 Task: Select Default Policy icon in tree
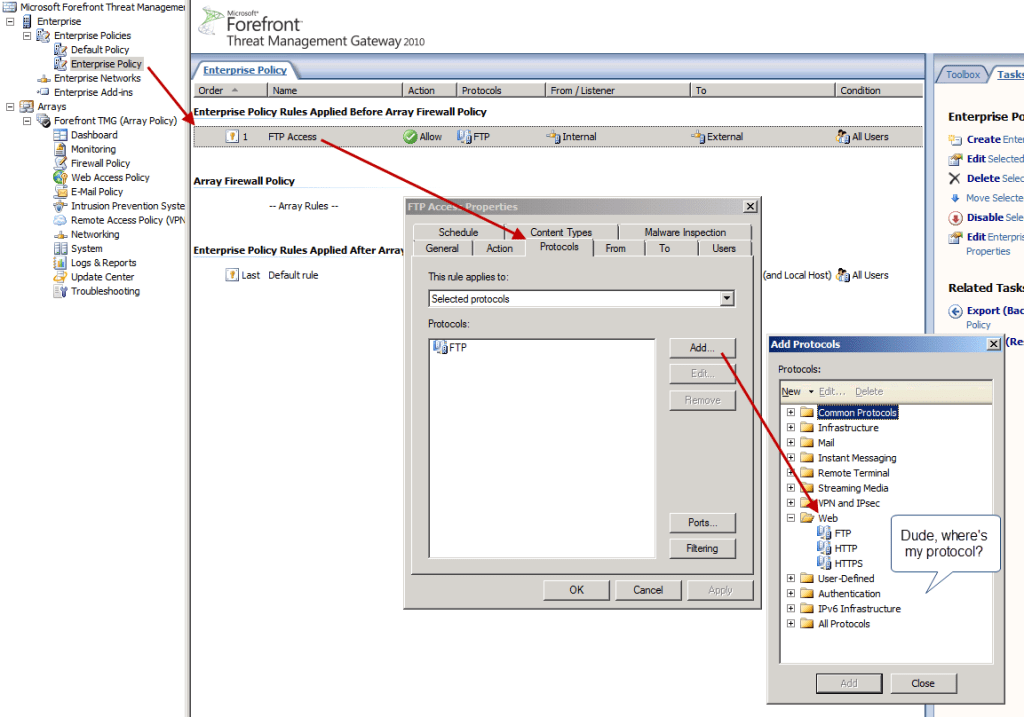(x=60, y=50)
